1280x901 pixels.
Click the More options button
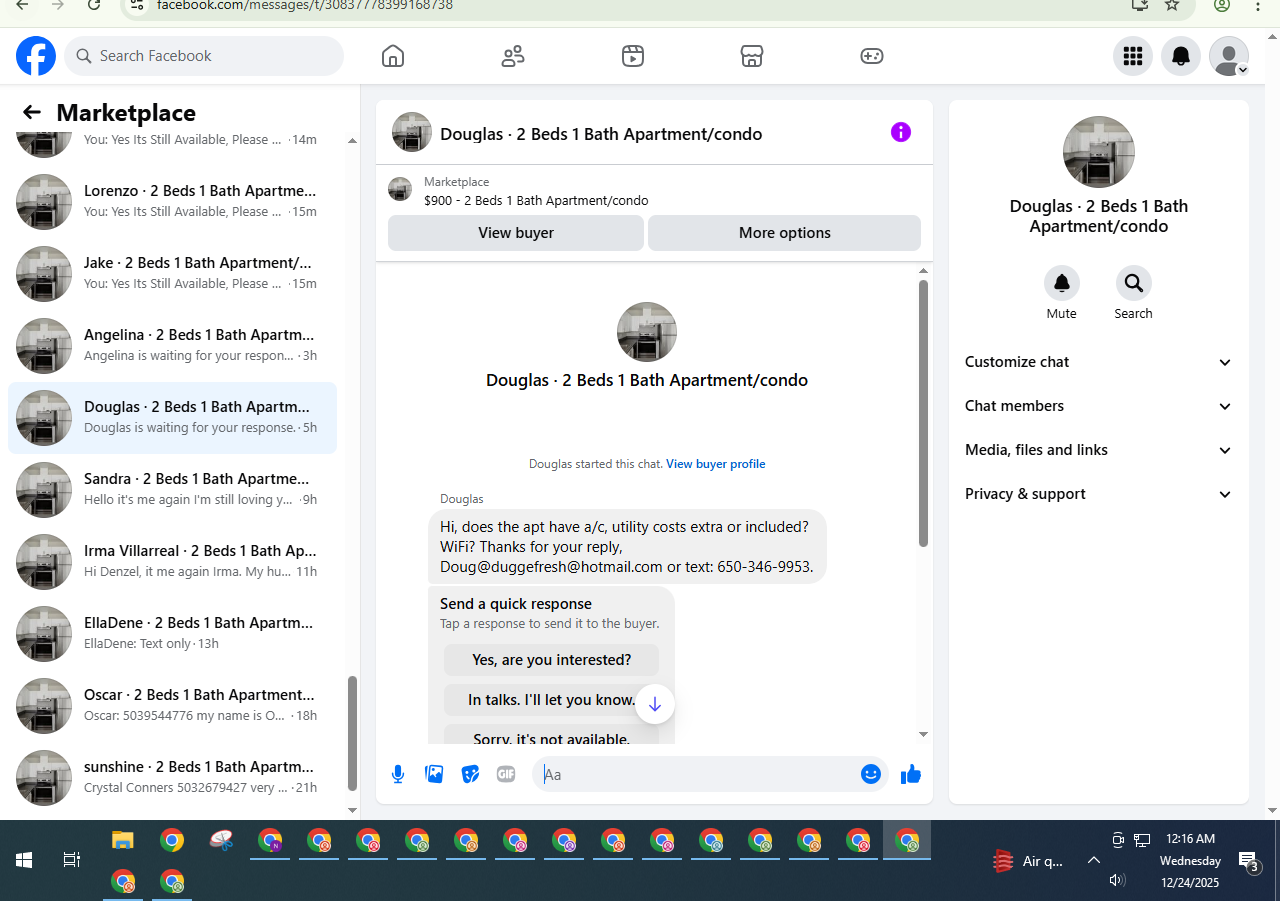point(785,233)
